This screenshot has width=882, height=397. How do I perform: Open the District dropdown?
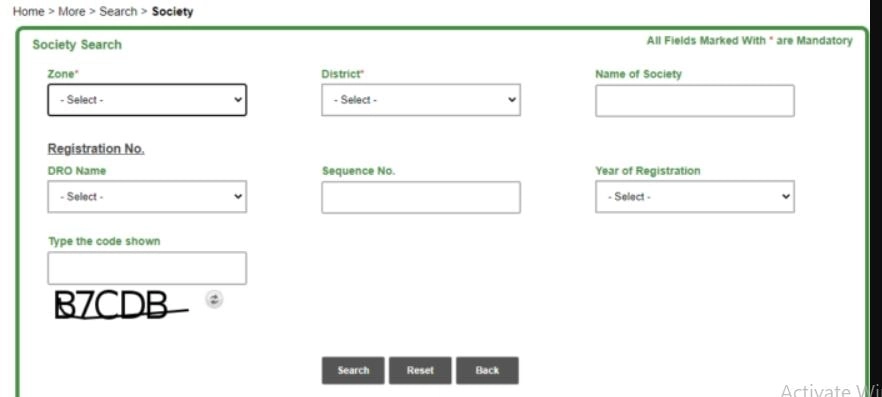[x=421, y=100]
